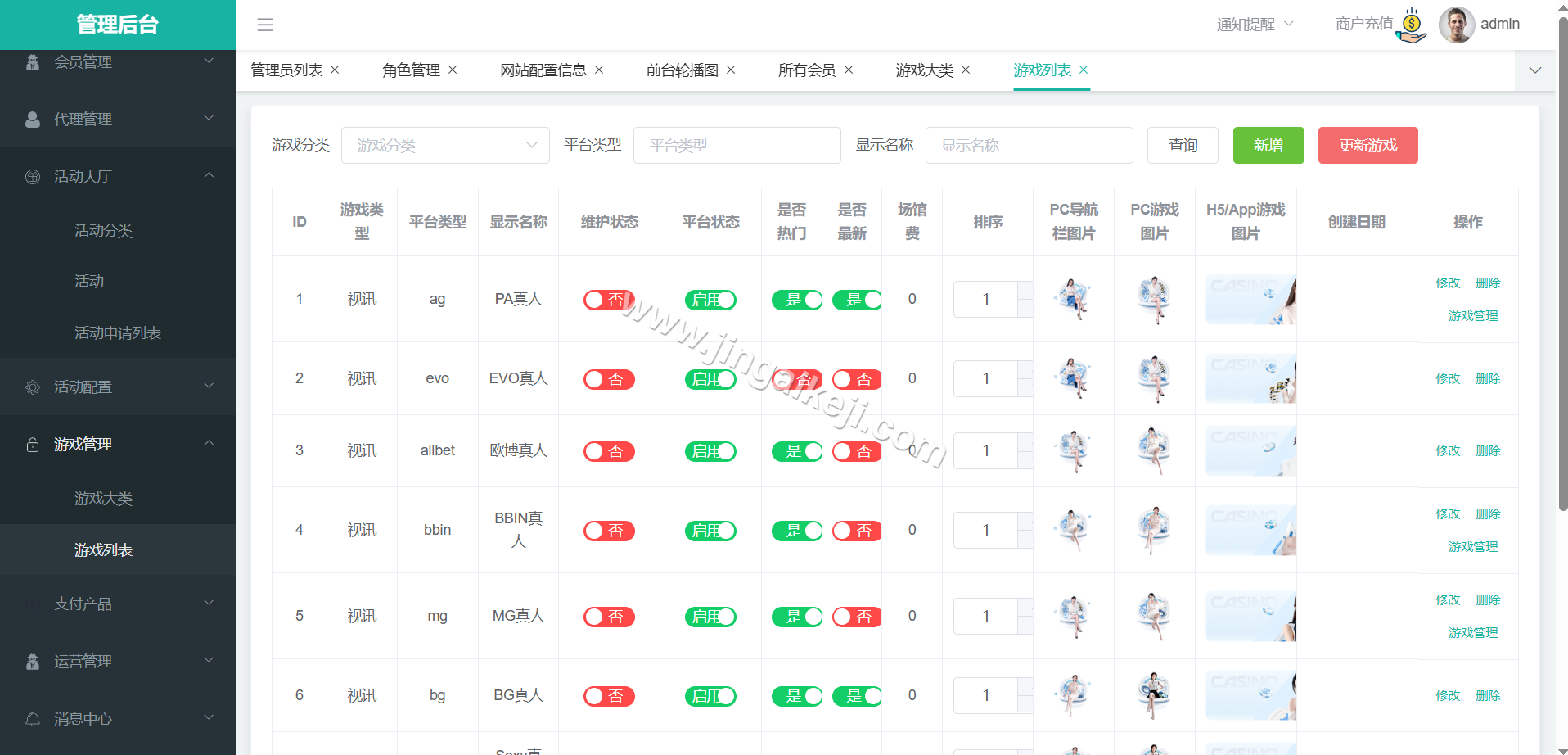
Task: Open the 游戏大类 tab
Action: pyautogui.click(x=925, y=70)
